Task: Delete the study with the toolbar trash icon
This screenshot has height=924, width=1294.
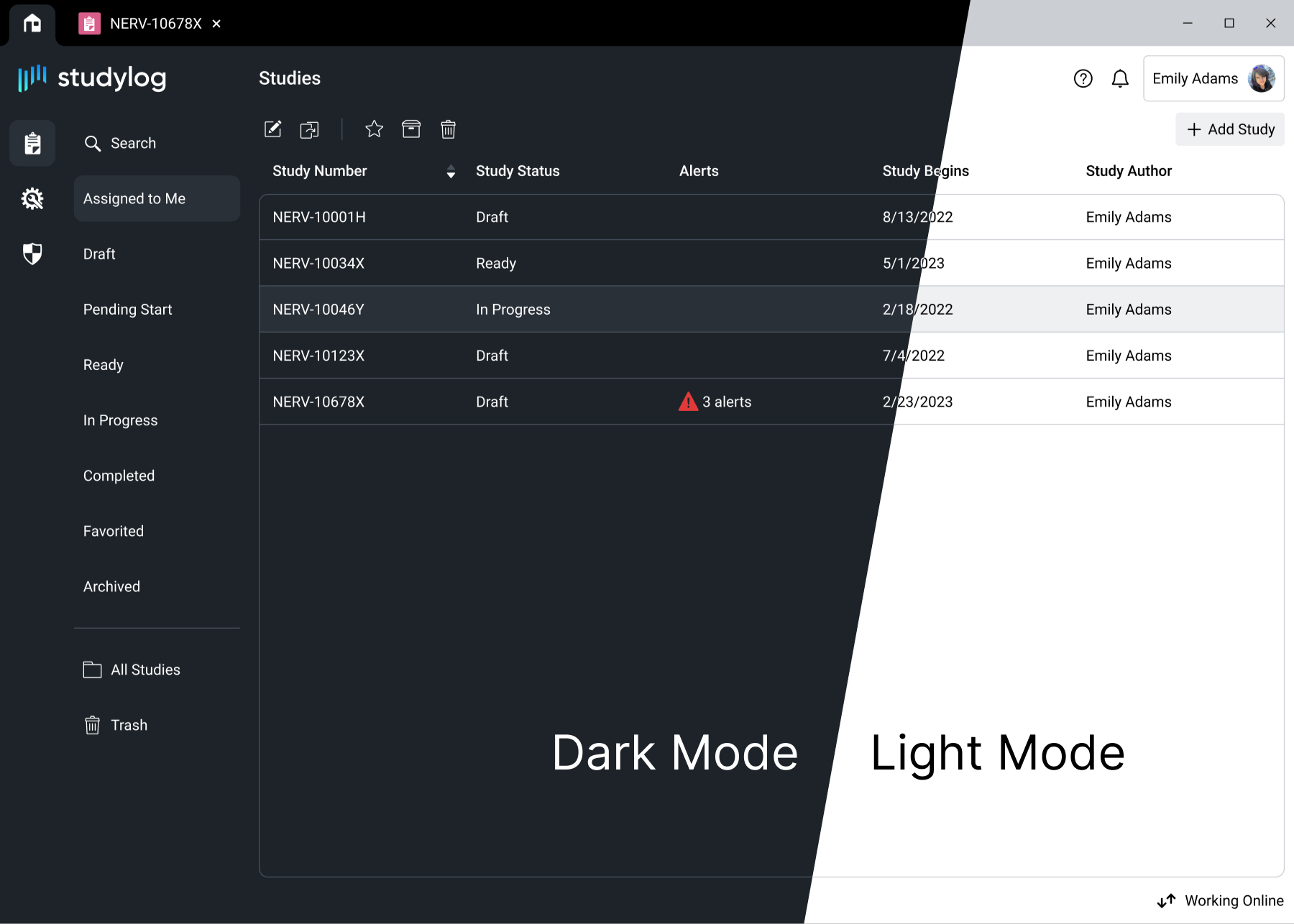Action: tap(448, 129)
